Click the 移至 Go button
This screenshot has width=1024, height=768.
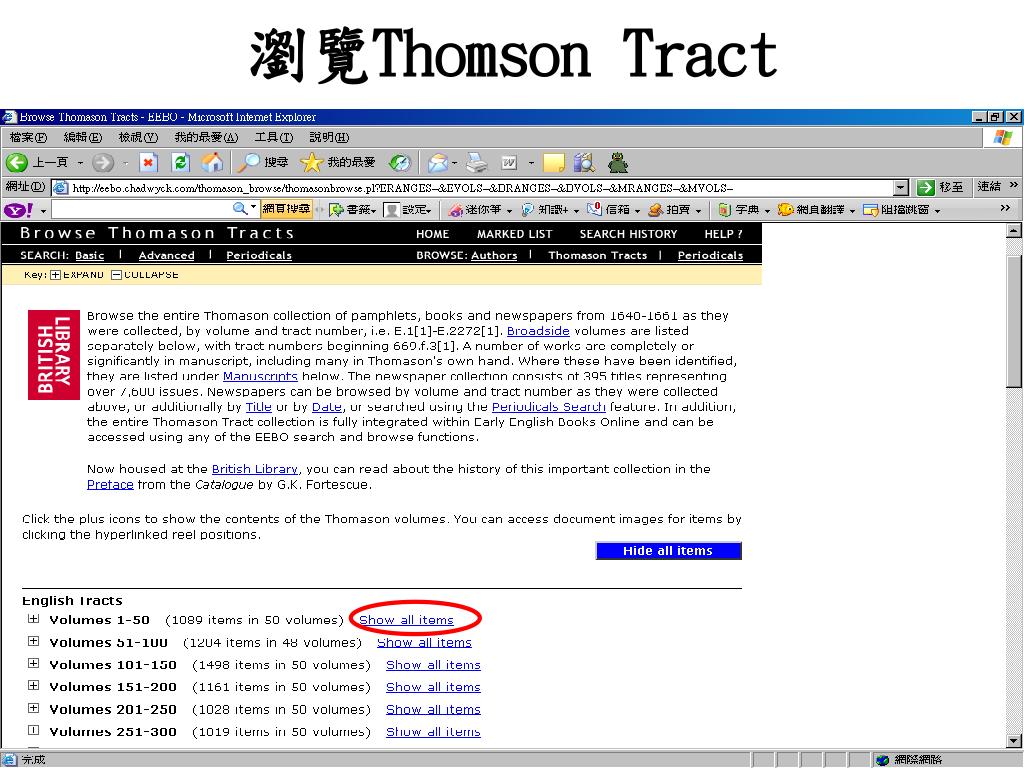(x=940, y=187)
